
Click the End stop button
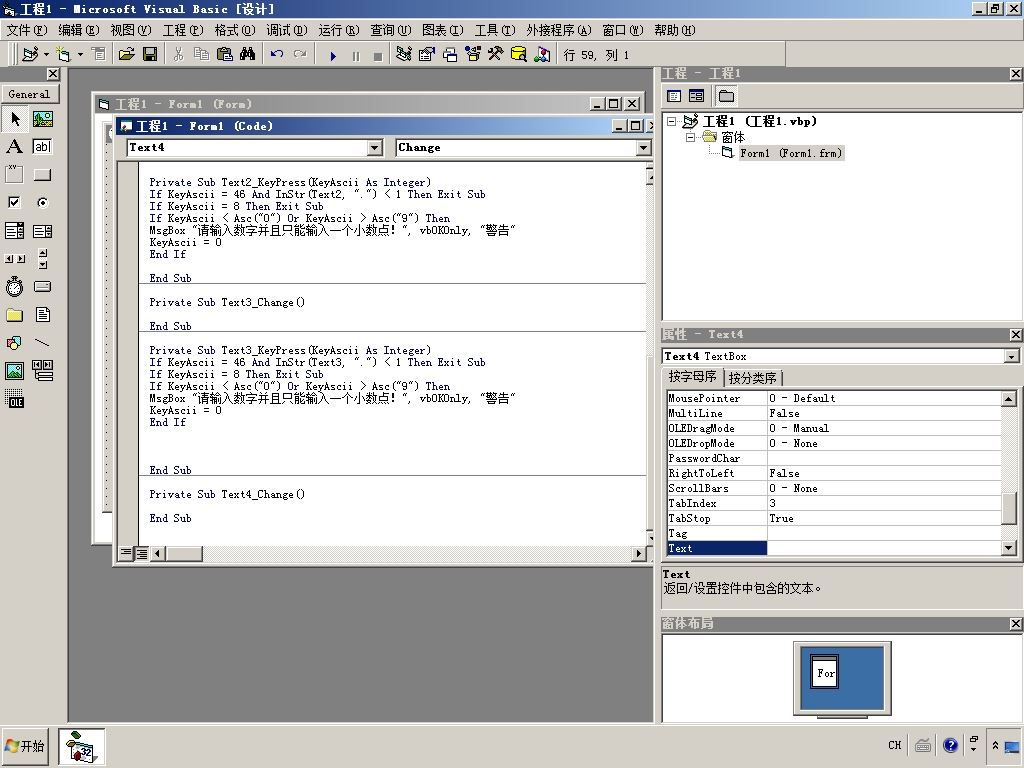coord(377,56)
